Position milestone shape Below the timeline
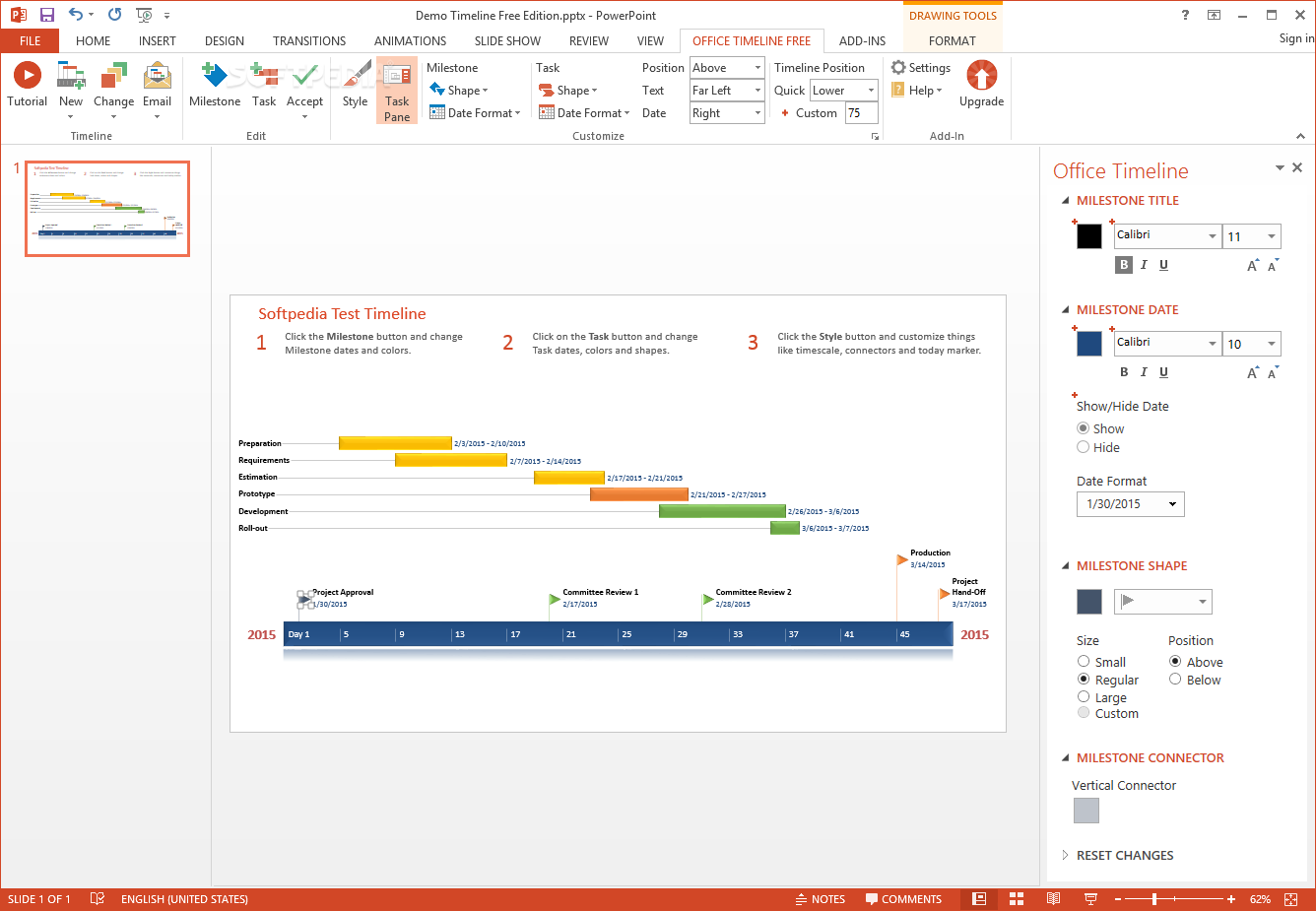Viewport: 1316px width, 911px height. 1175,679
